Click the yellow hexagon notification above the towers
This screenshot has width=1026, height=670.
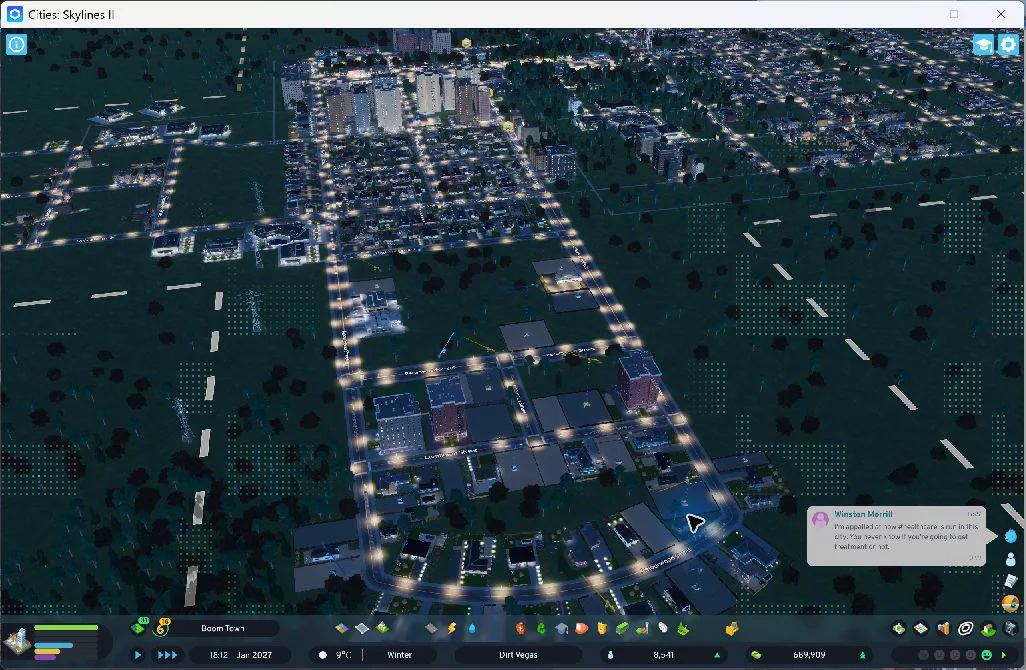tap(466, 43)
